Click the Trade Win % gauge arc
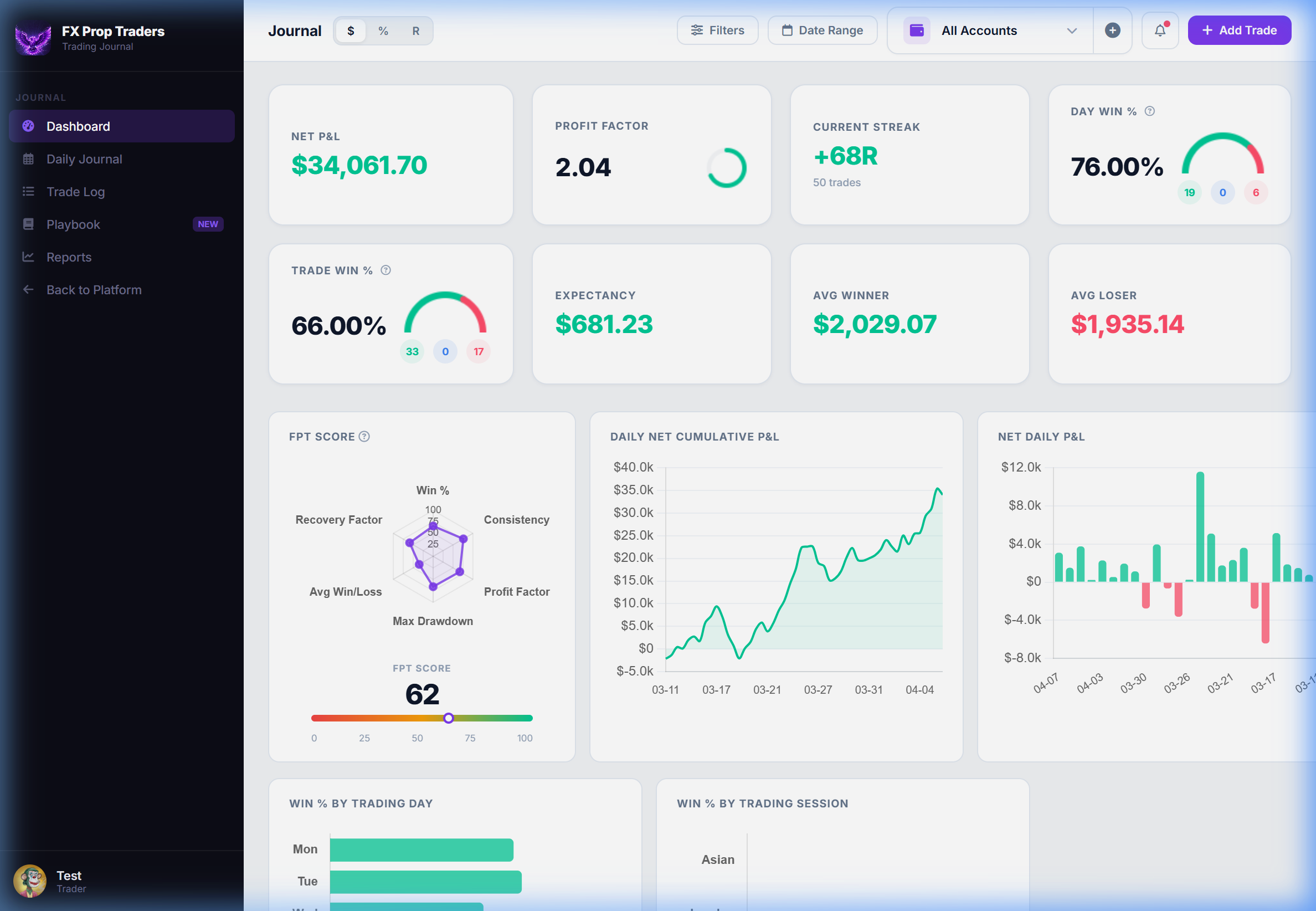The height and width of the screenshot is (911, 1316). click(445, 311)
